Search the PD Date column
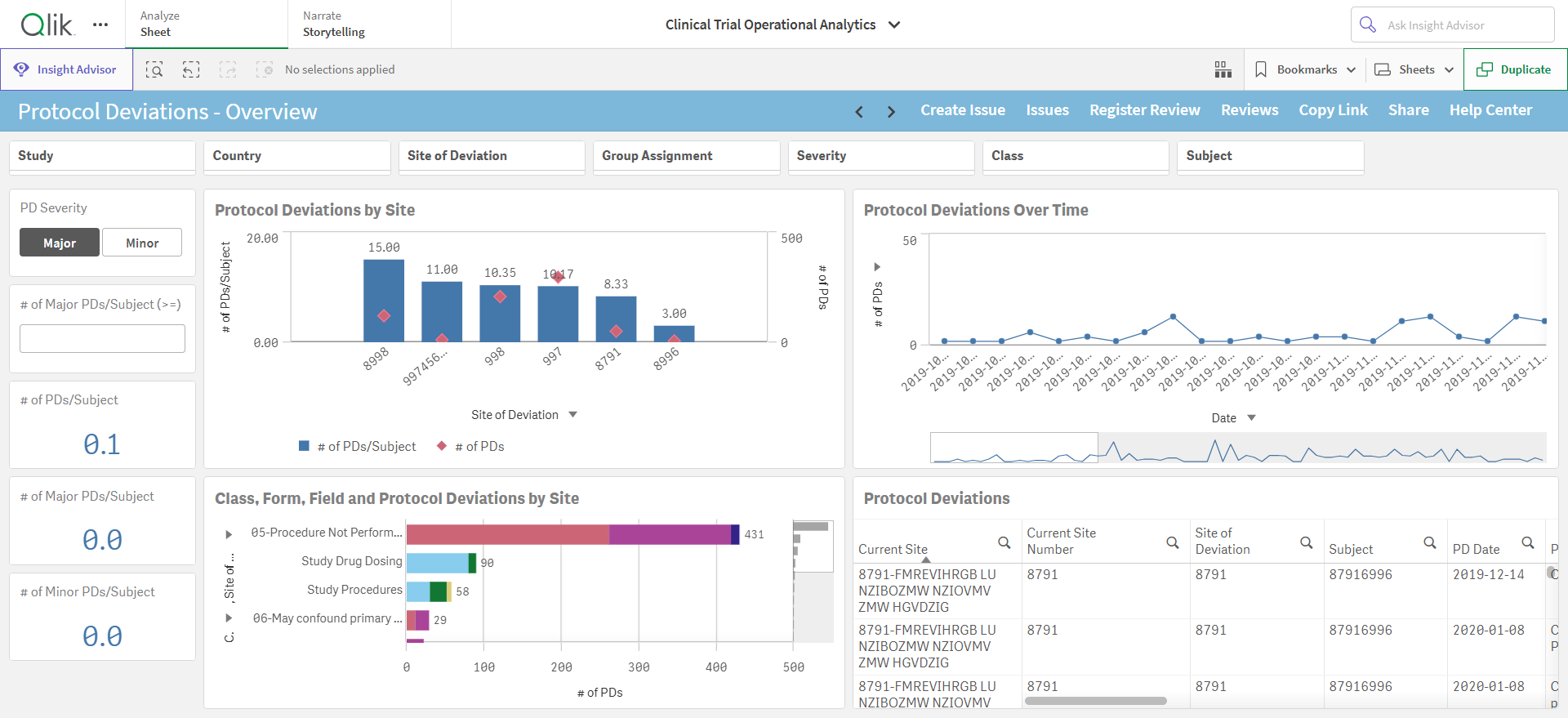 1528,542
